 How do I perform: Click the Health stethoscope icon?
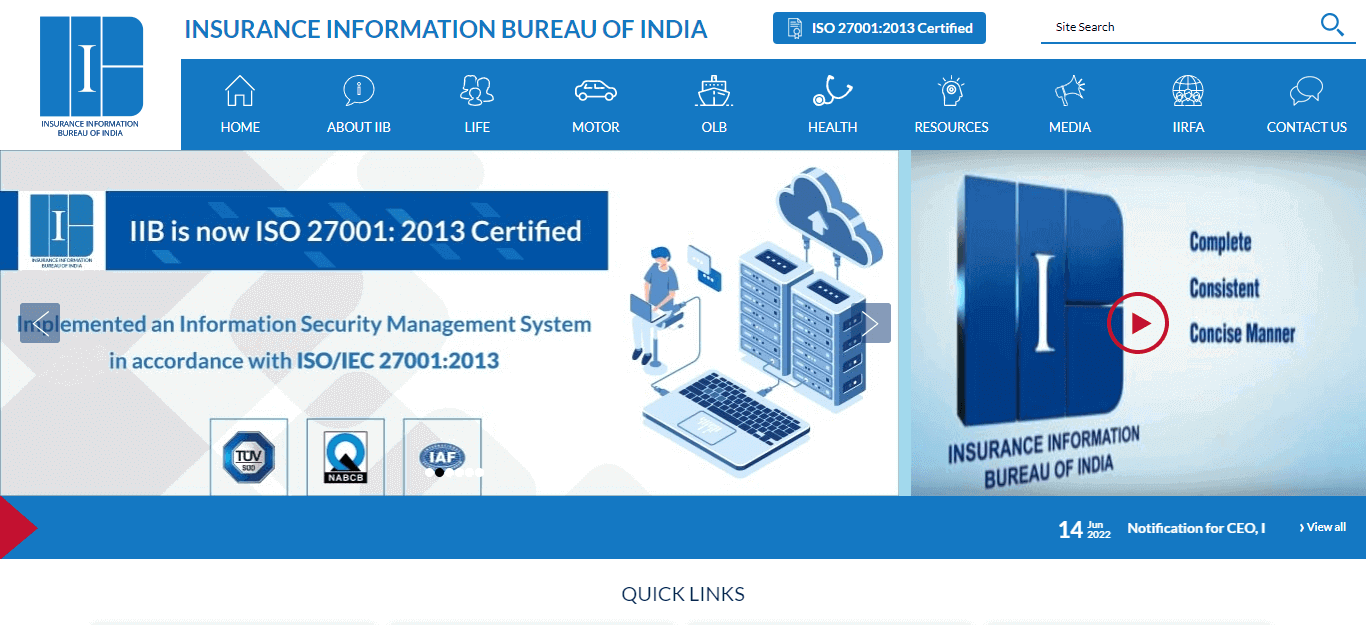tap(832, 90)
